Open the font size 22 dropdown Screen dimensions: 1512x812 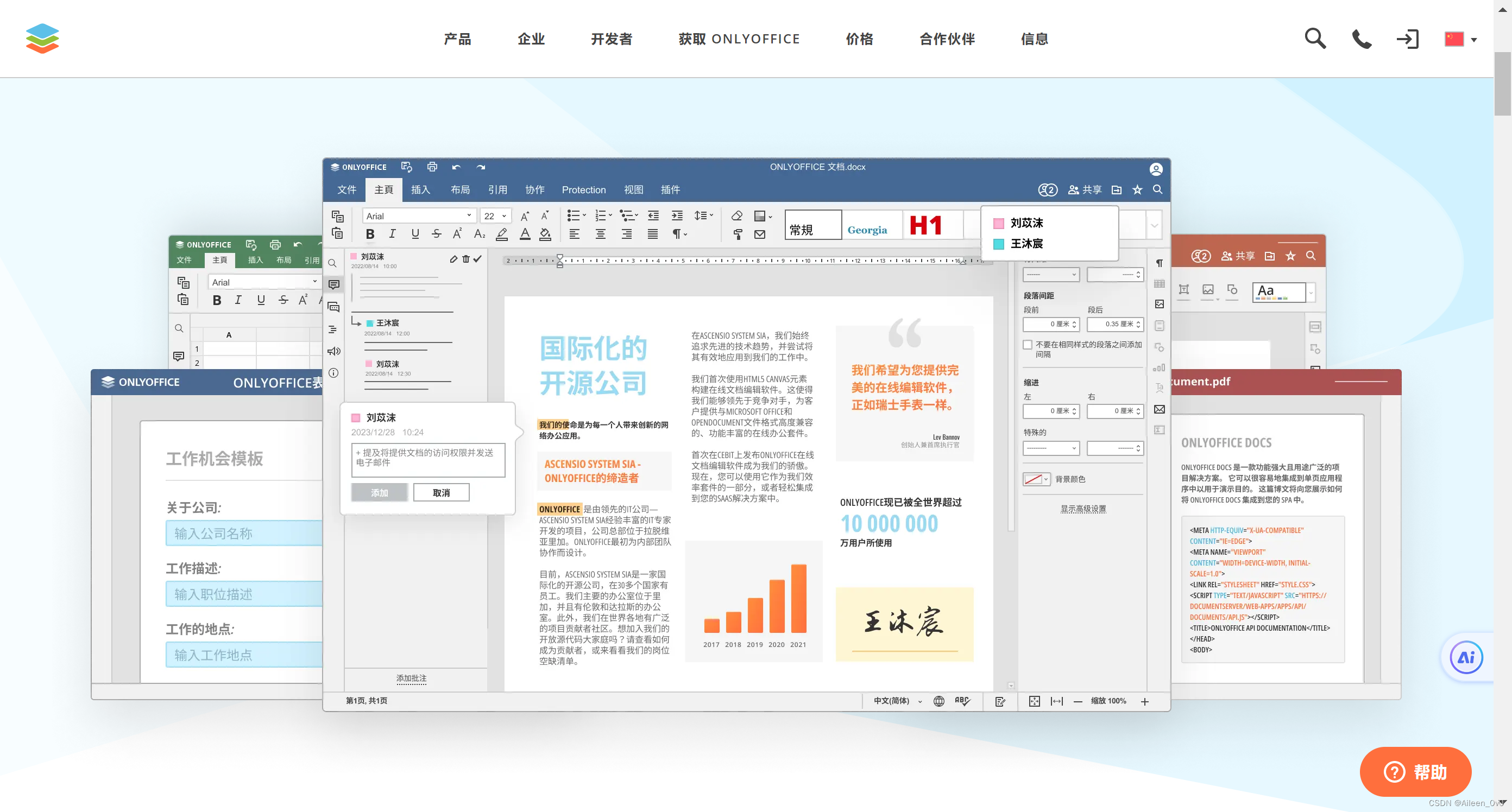[495, 216]
